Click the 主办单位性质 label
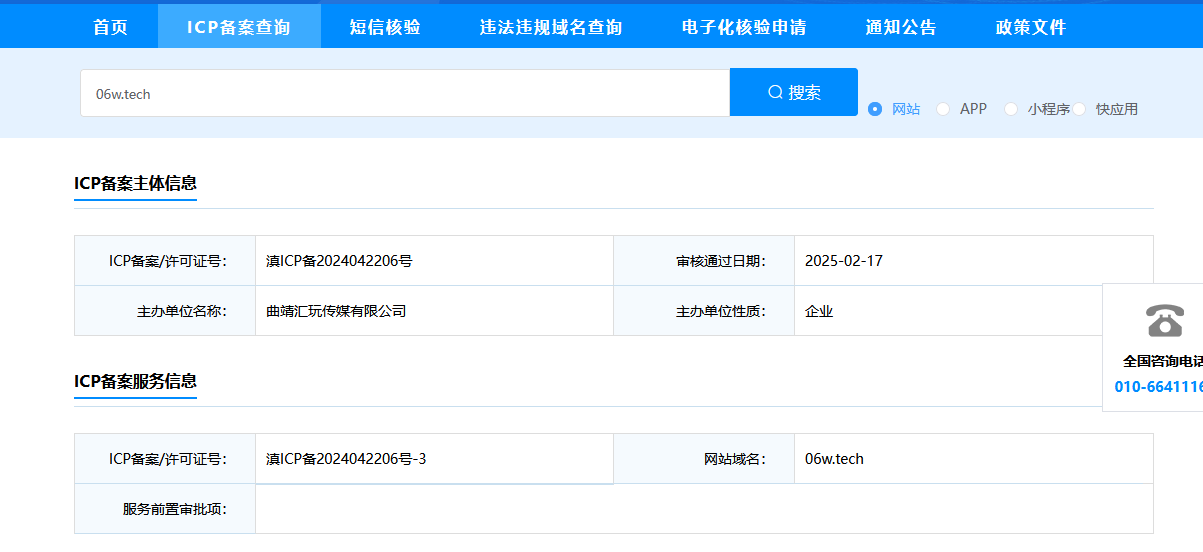This screenshot has width=1203, height=552. 721,311
